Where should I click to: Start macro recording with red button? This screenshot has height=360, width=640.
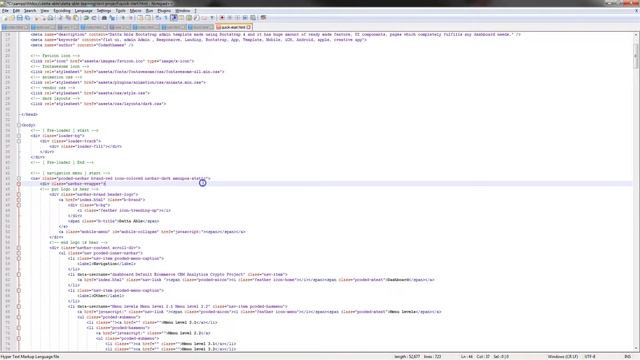coord(222,18)
